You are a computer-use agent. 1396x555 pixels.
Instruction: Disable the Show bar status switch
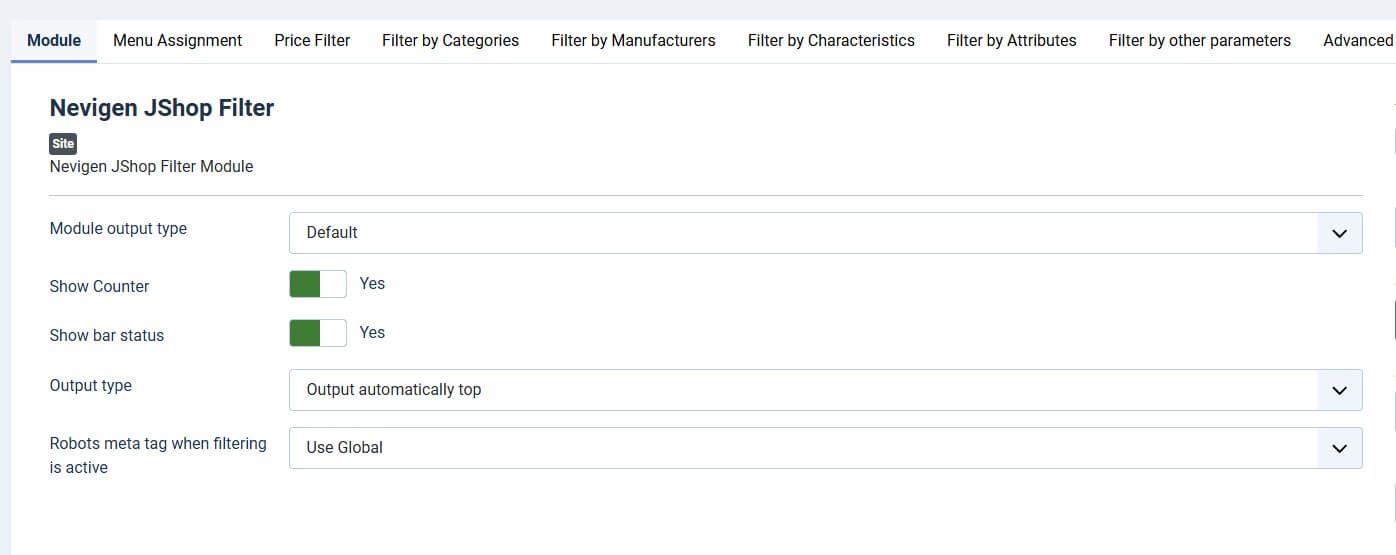tap(318, 333)
